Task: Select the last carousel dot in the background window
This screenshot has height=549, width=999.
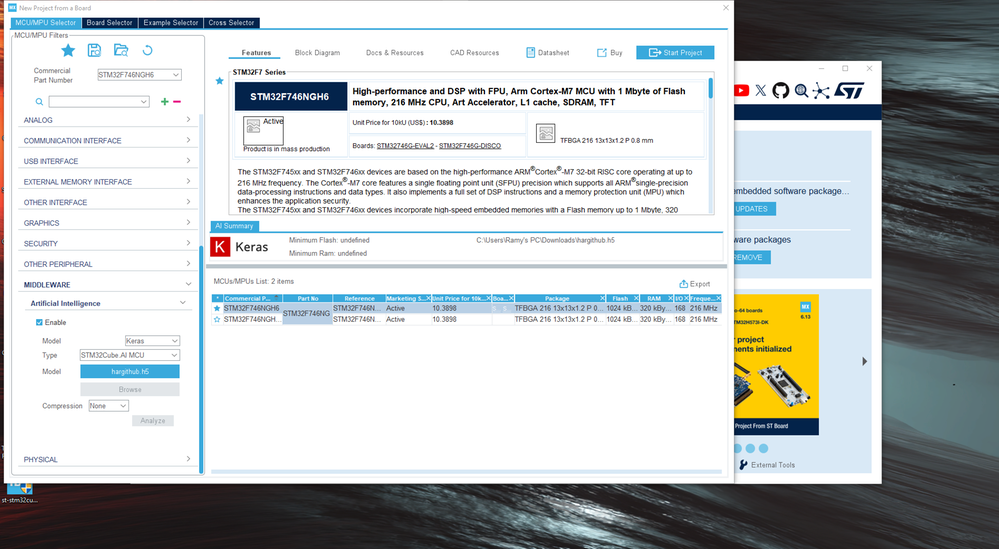Action: point(764,448)
